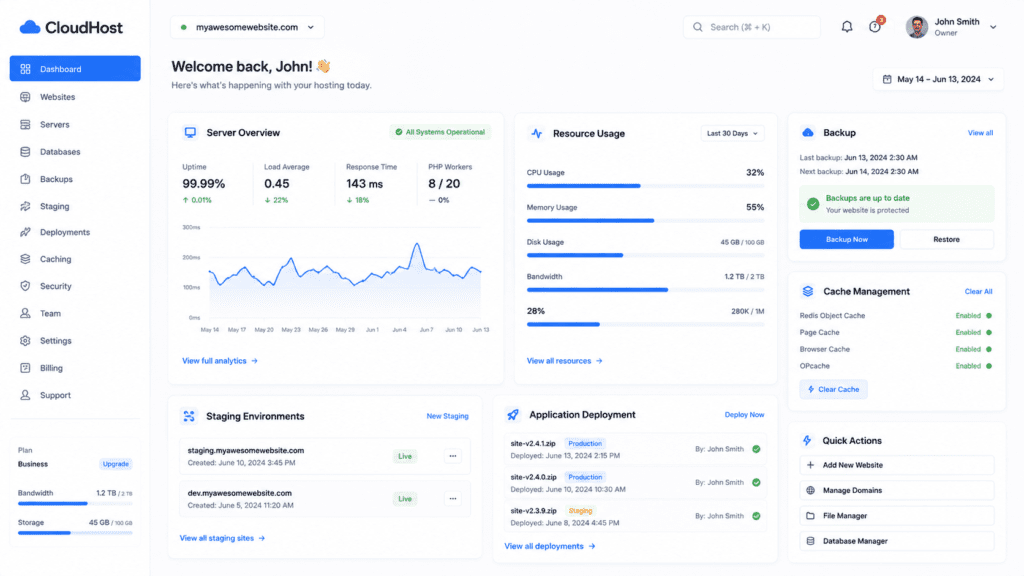Click the Deploy Now link

pos(744,415)
